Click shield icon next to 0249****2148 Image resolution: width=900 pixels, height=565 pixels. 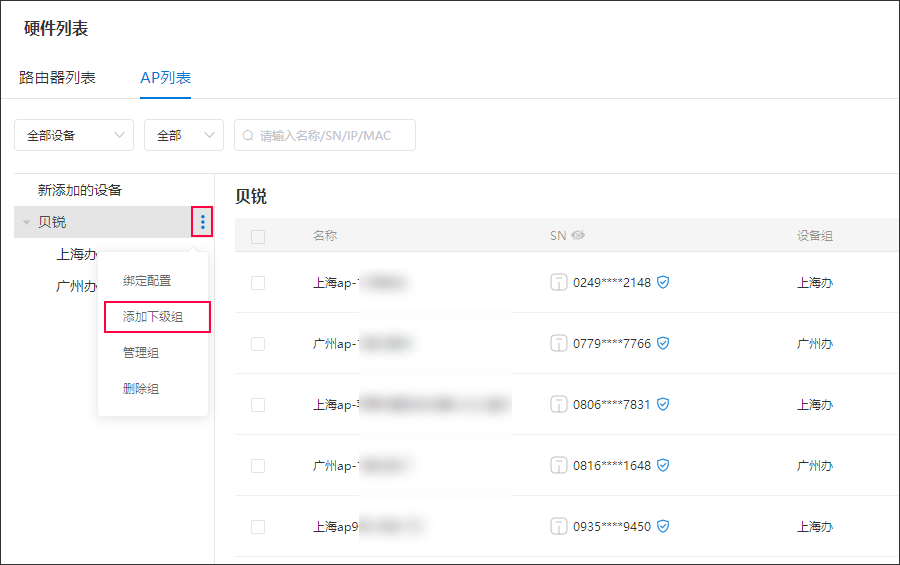pos(663,282)
